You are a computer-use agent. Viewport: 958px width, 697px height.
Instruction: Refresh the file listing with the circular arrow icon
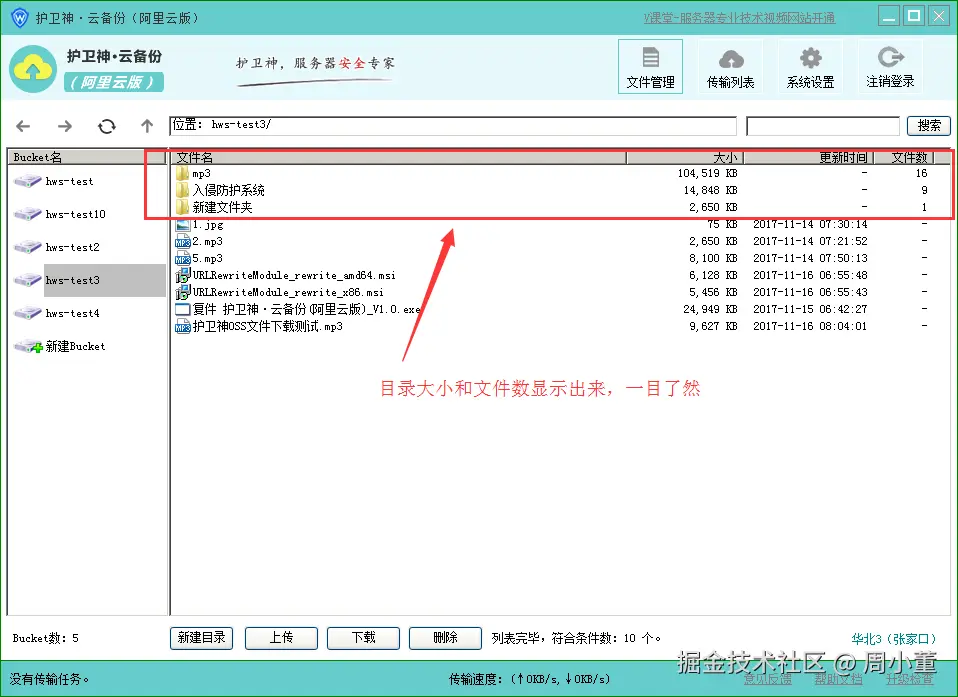click(107, 126)
